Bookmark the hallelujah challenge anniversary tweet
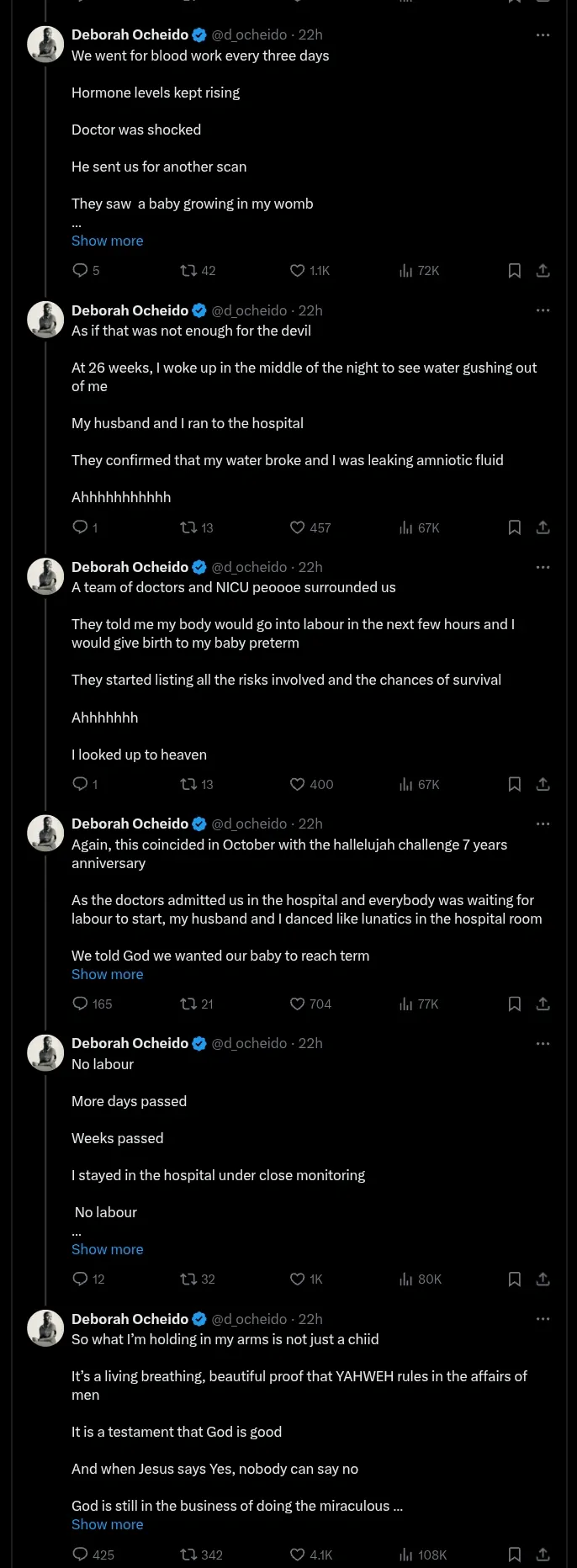577x1568 pixels. pyautogui.click(x=515, y=1004)
